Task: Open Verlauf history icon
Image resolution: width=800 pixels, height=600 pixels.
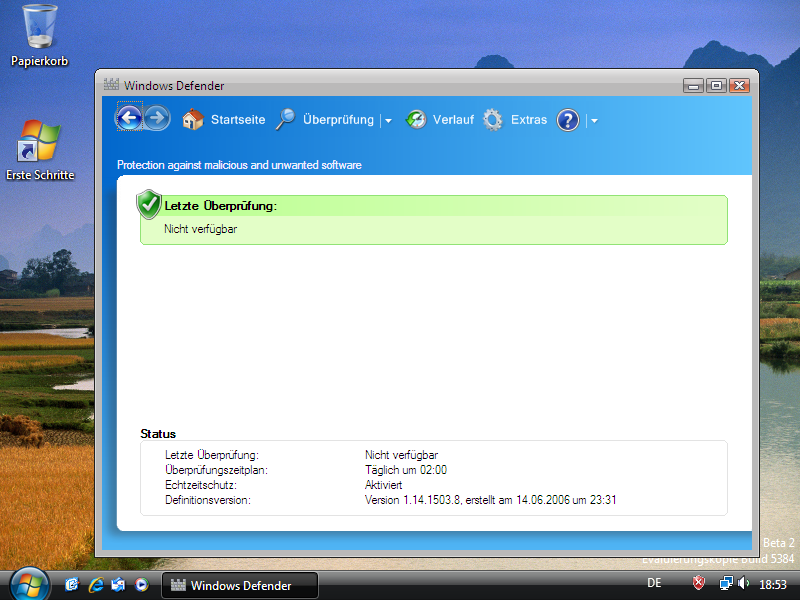Action: [x=415, y=120]
